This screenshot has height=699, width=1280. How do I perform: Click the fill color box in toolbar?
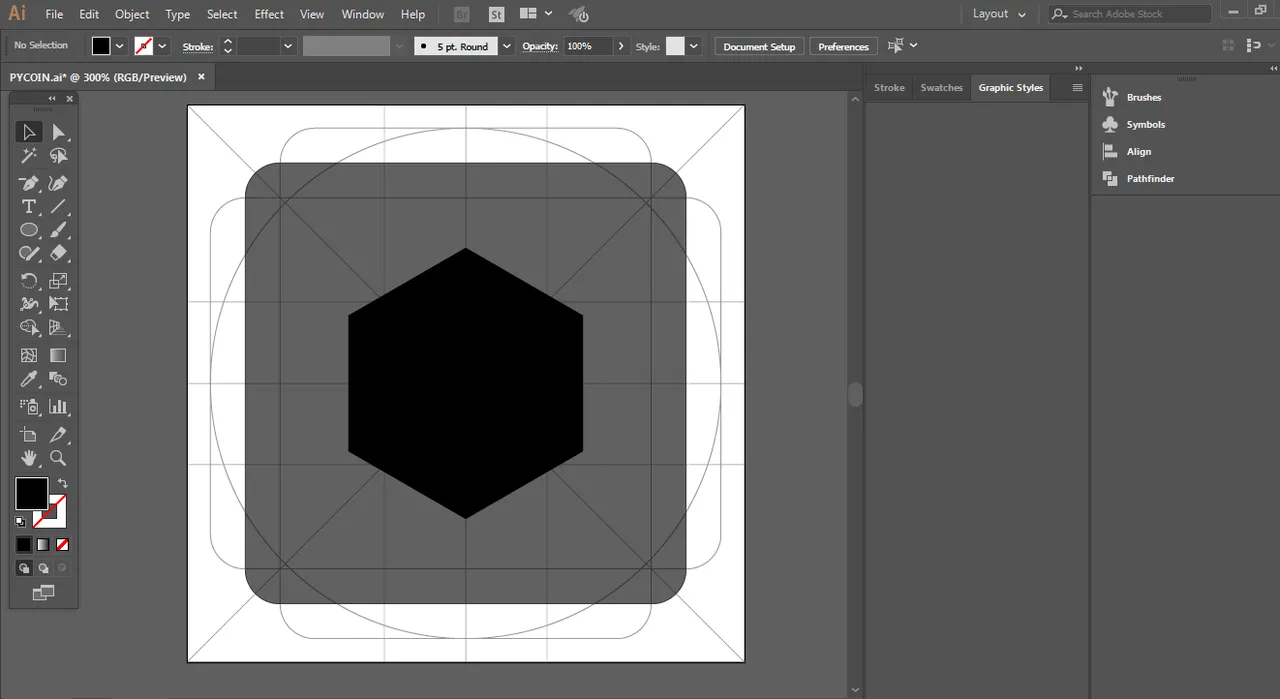31,493
